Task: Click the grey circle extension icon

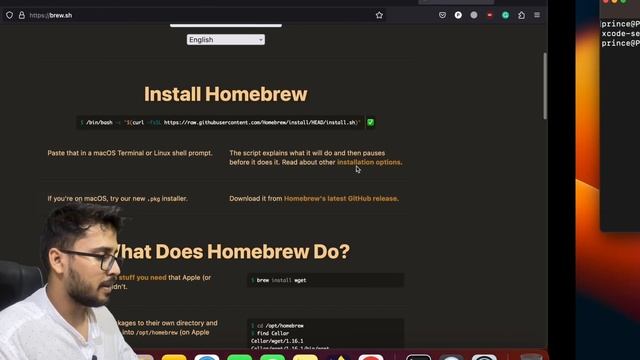Action: [x=473, y=15]
